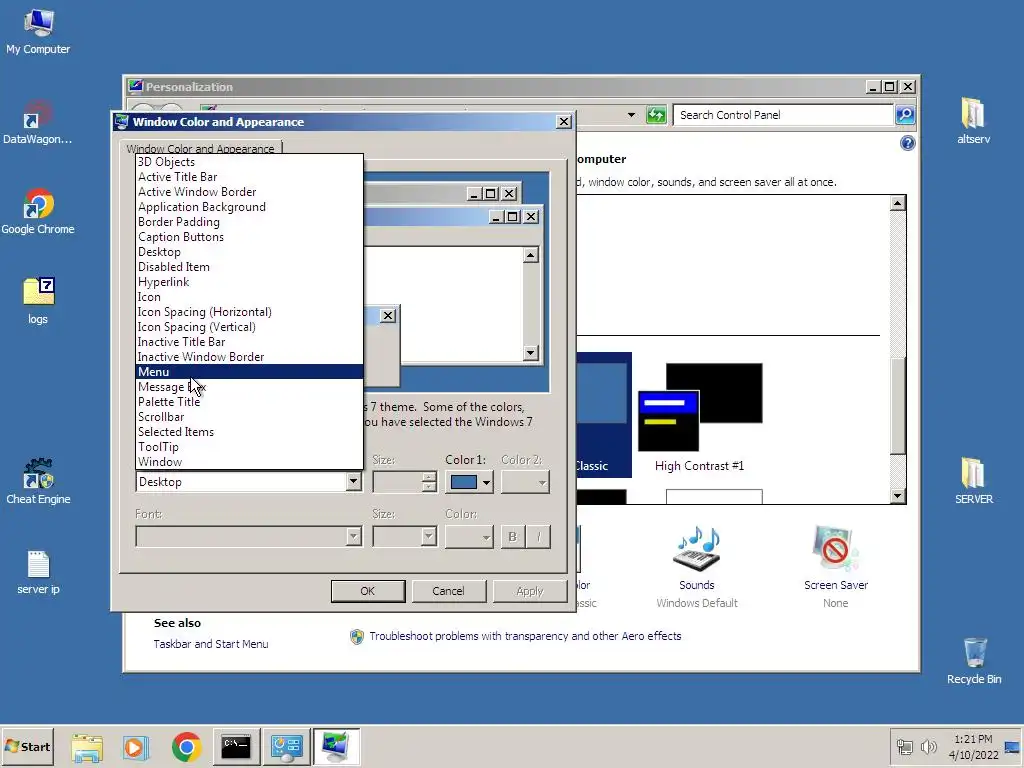This screenshot has width=1024, height=768.
Task: Open the address bar history dropdown arrow
Action: (631, 115)
